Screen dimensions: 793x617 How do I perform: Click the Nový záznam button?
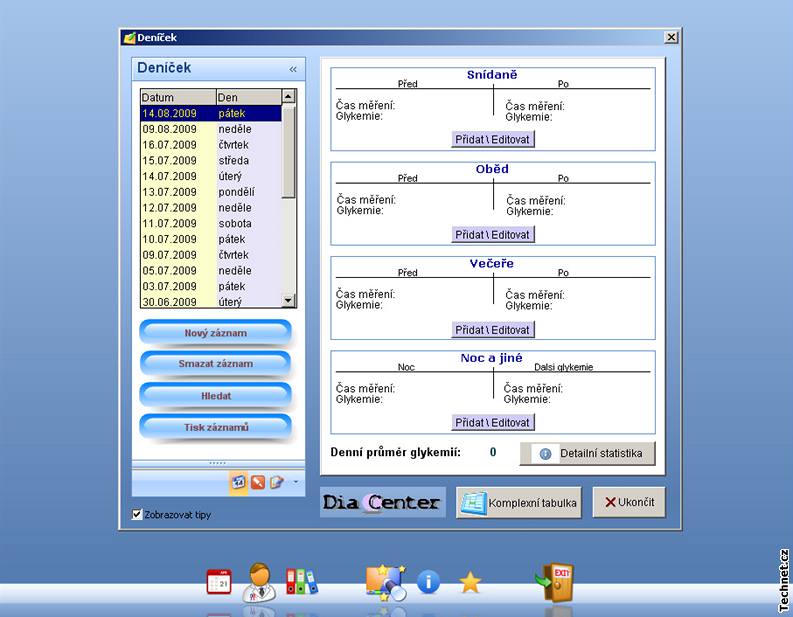click(215, 332)
